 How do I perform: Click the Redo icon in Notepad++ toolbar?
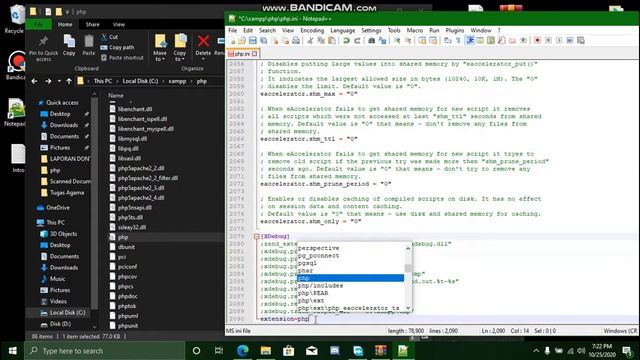pos(357,40)
